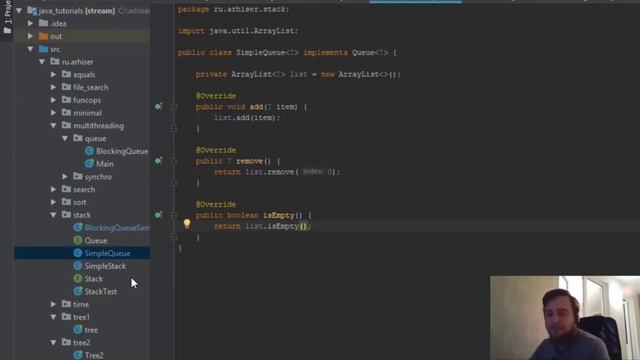Click the first @Override annotation above add

(216, 96)
